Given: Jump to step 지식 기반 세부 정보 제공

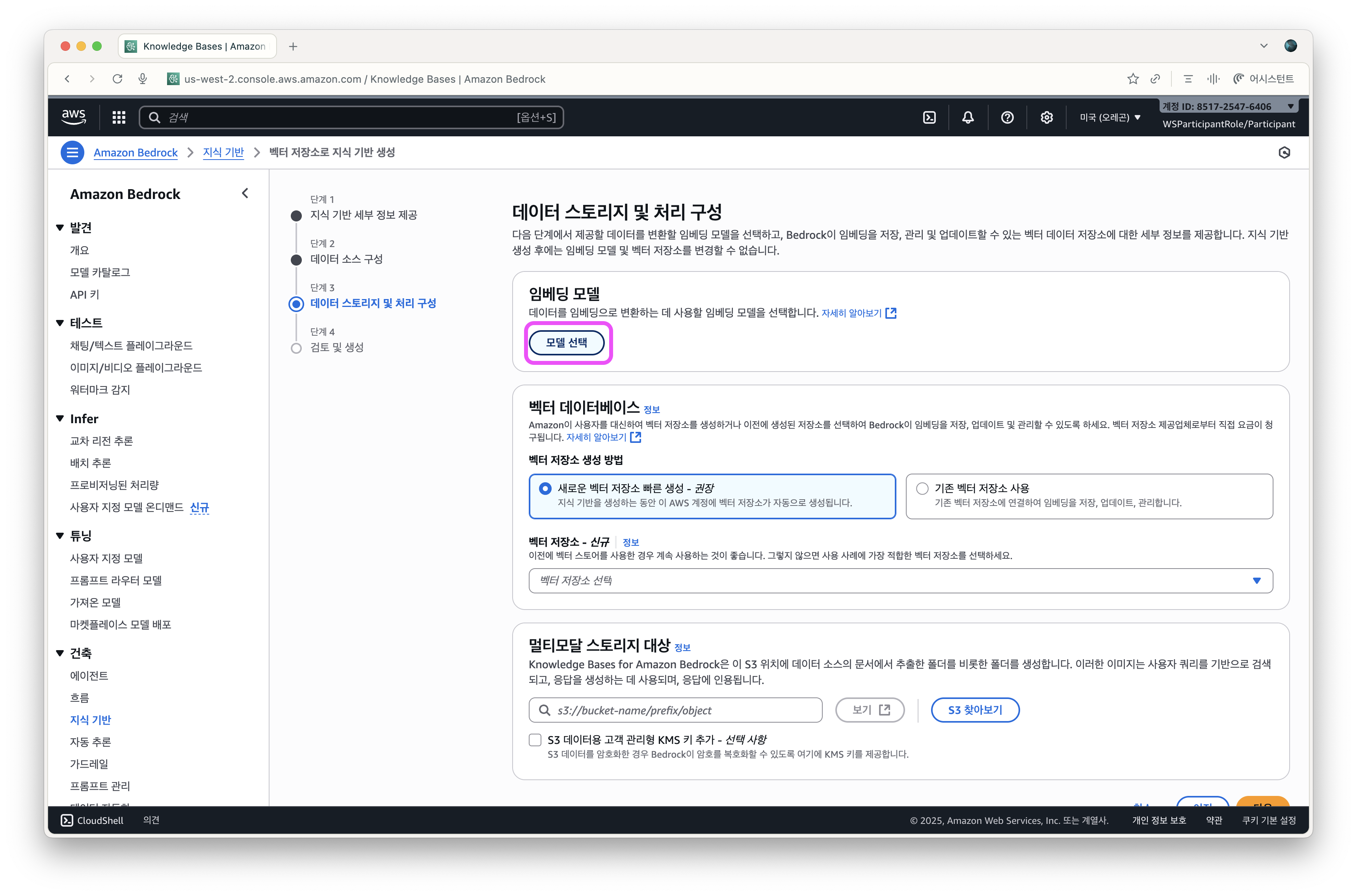Looking at the screenshot, I should (x=363, y=215).
